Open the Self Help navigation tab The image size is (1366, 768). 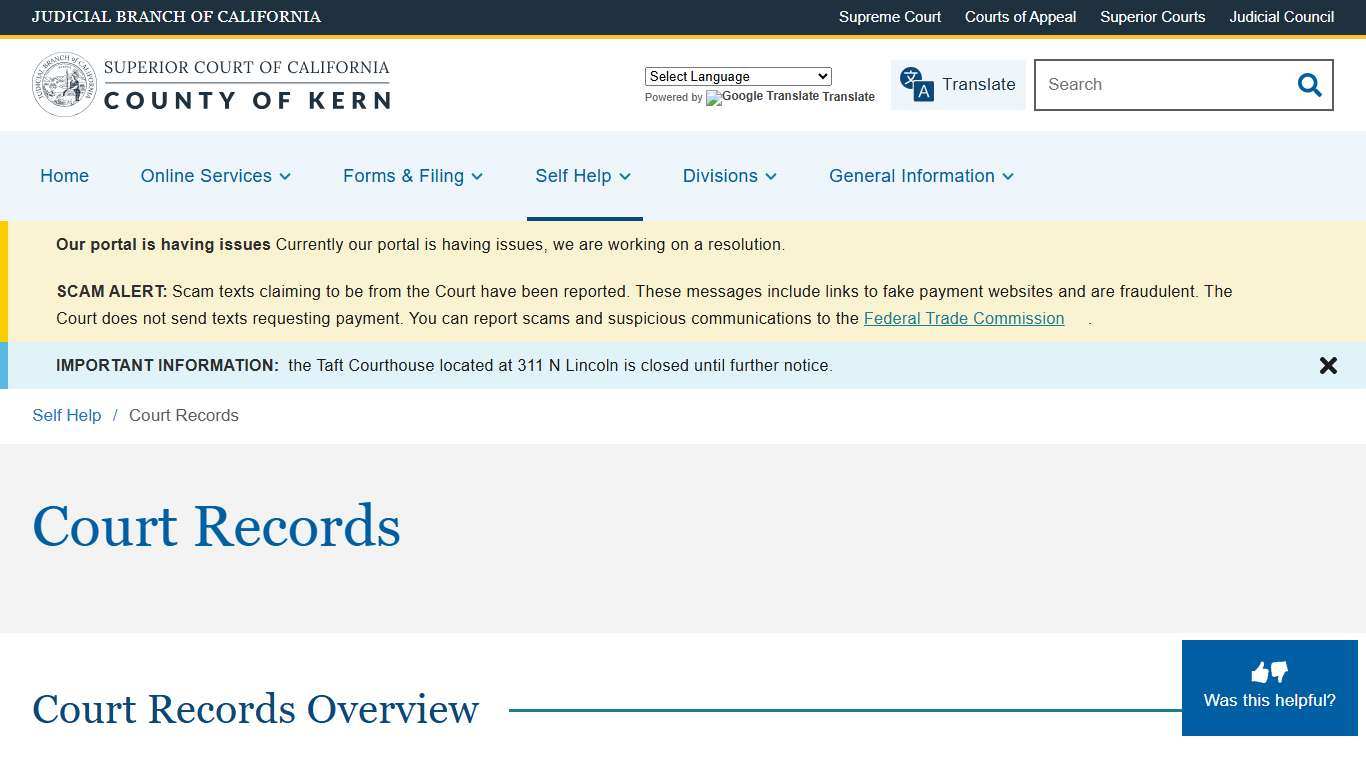(583, 176)
